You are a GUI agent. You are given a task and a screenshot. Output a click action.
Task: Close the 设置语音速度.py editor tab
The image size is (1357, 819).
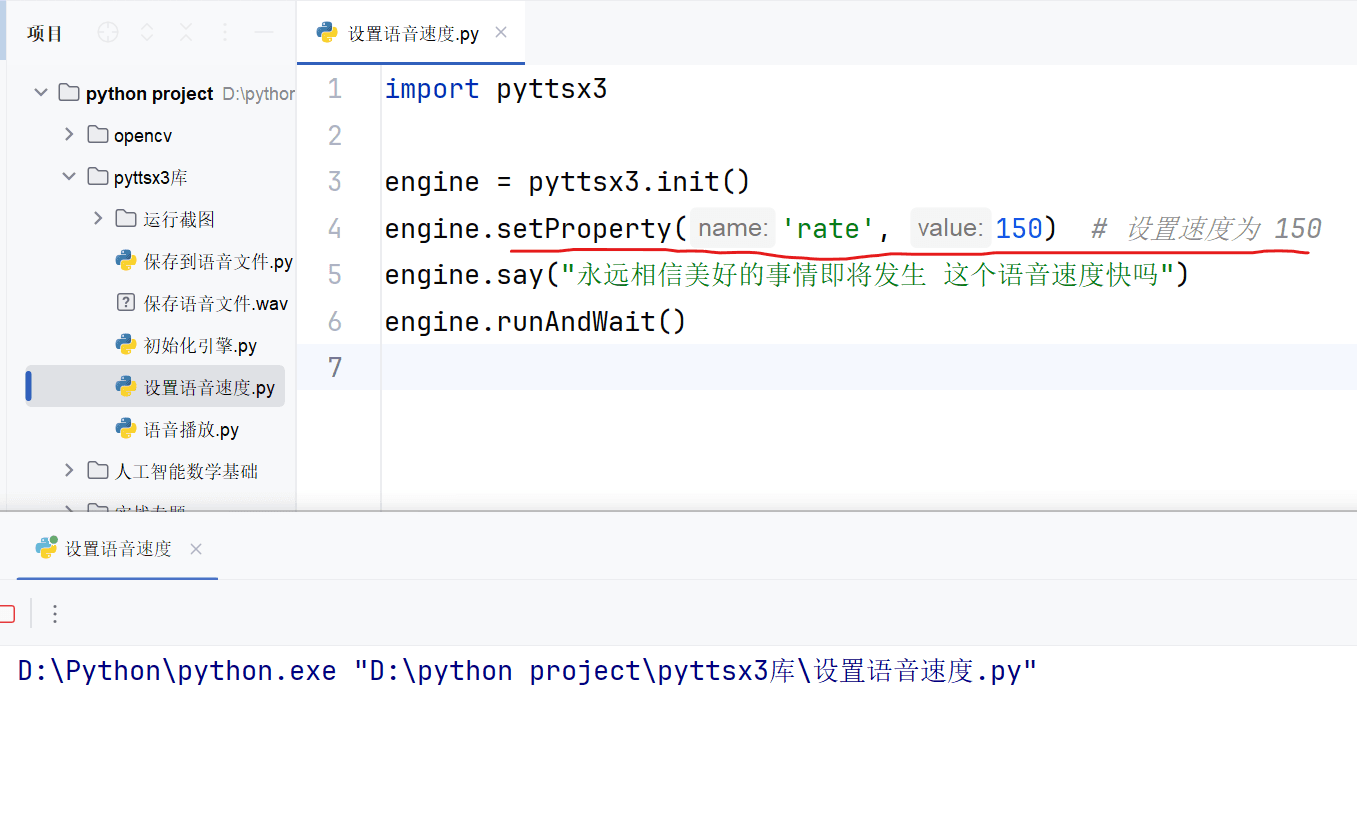tap(501, 32)
